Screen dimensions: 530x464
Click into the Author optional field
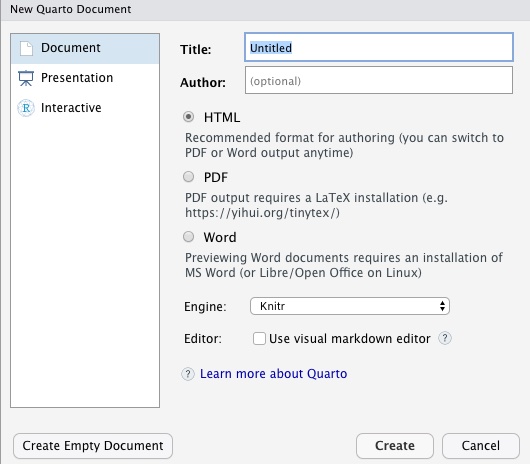(x=379, y=80)
